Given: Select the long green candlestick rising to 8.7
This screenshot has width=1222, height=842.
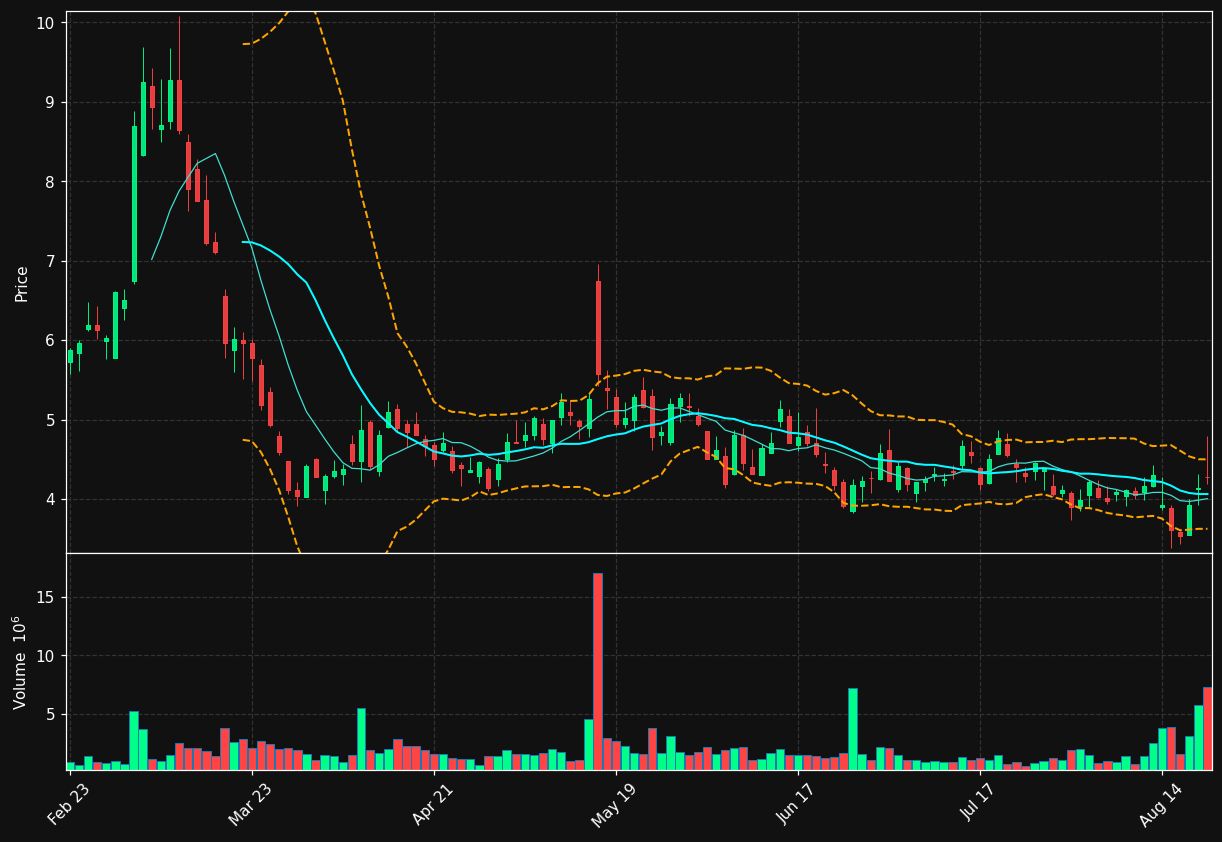Looking at the screenshot, I should 134,204.
